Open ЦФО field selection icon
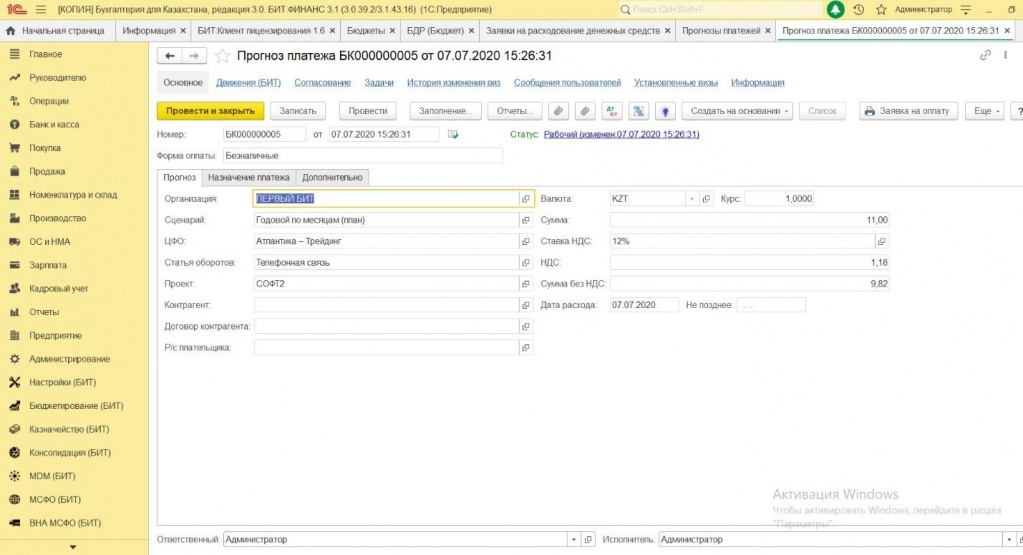Screen dimensions: 1023x555 coord(525,241)
